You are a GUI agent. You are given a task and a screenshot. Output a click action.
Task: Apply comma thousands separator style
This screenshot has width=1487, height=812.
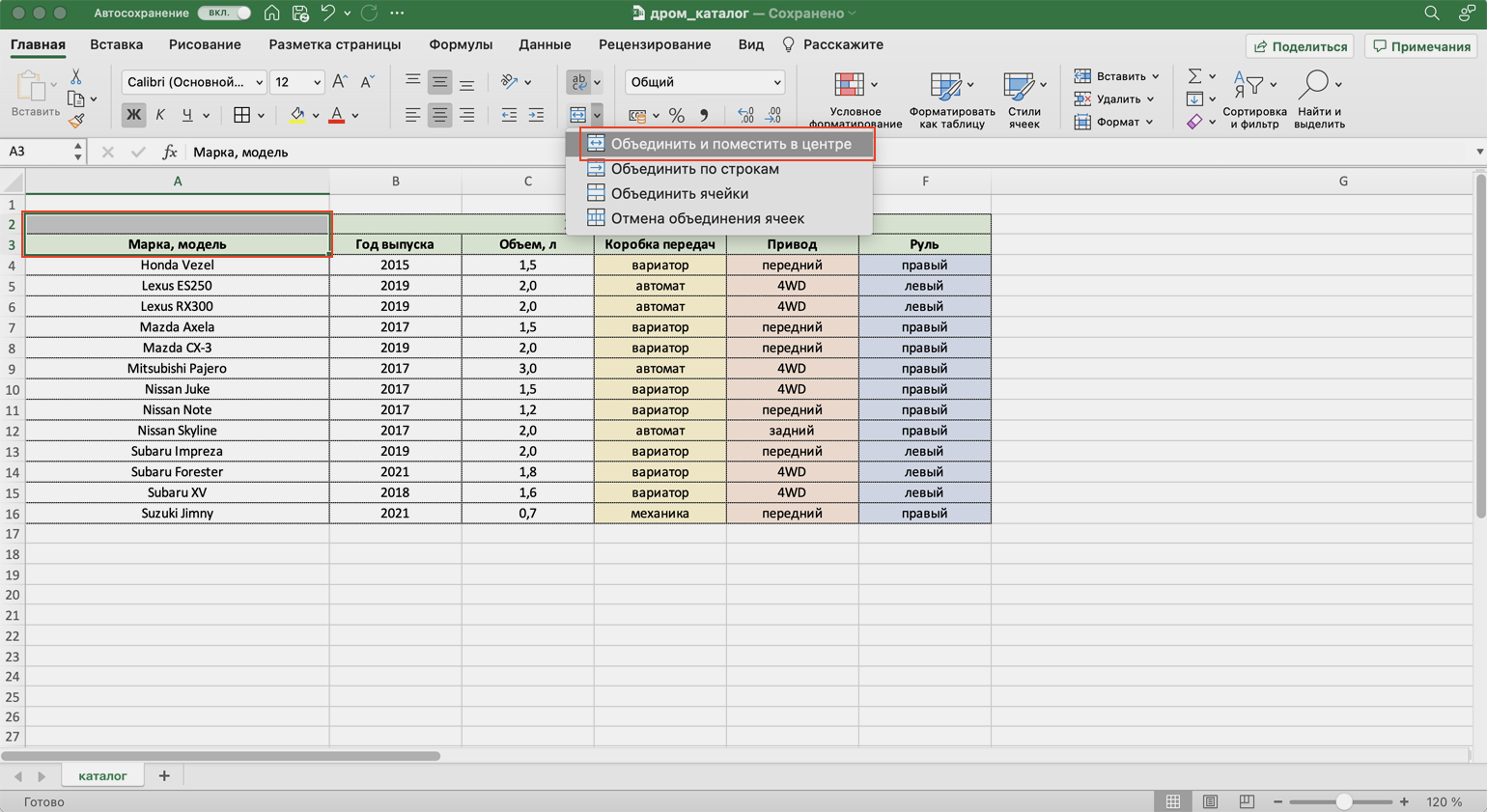point(704,115)
